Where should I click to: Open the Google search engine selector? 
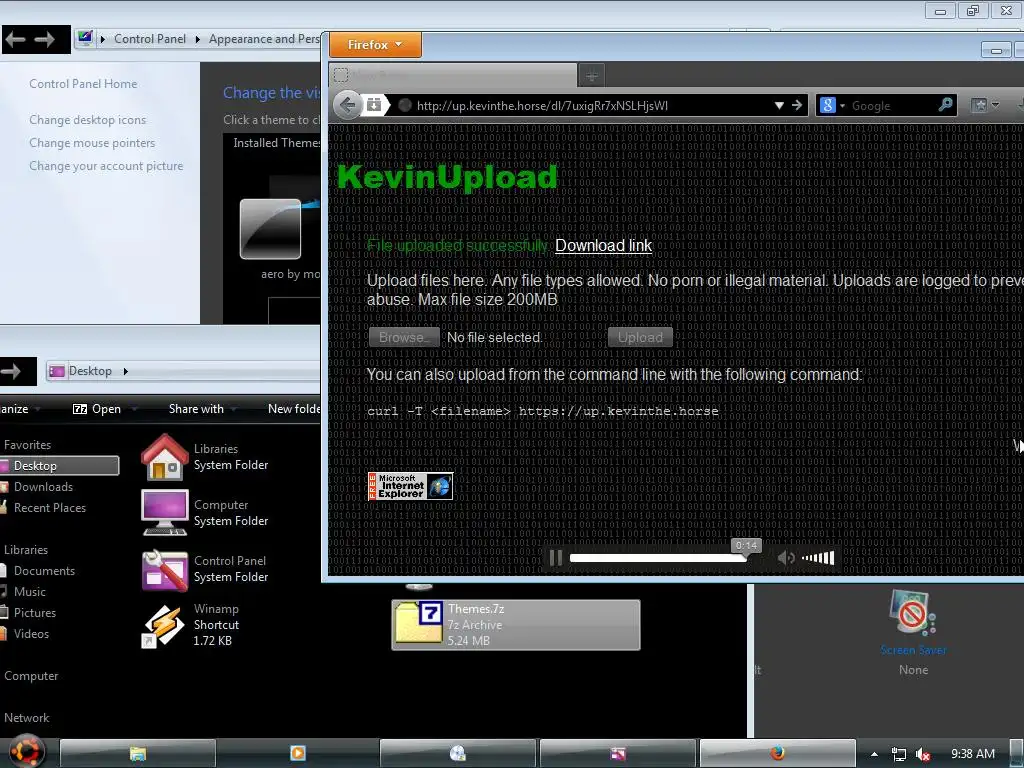point(832,105)
